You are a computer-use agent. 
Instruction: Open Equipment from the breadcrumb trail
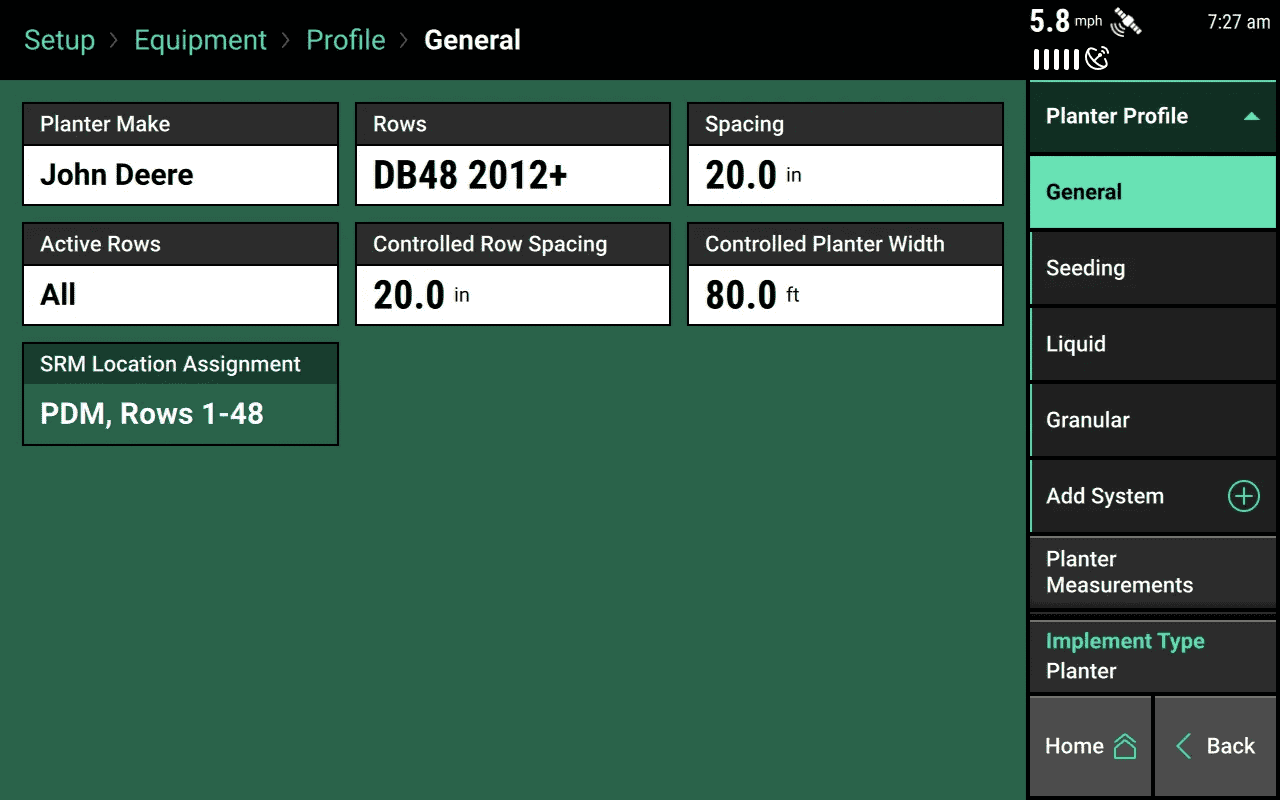pyautogui.click(x=200, y=39)
